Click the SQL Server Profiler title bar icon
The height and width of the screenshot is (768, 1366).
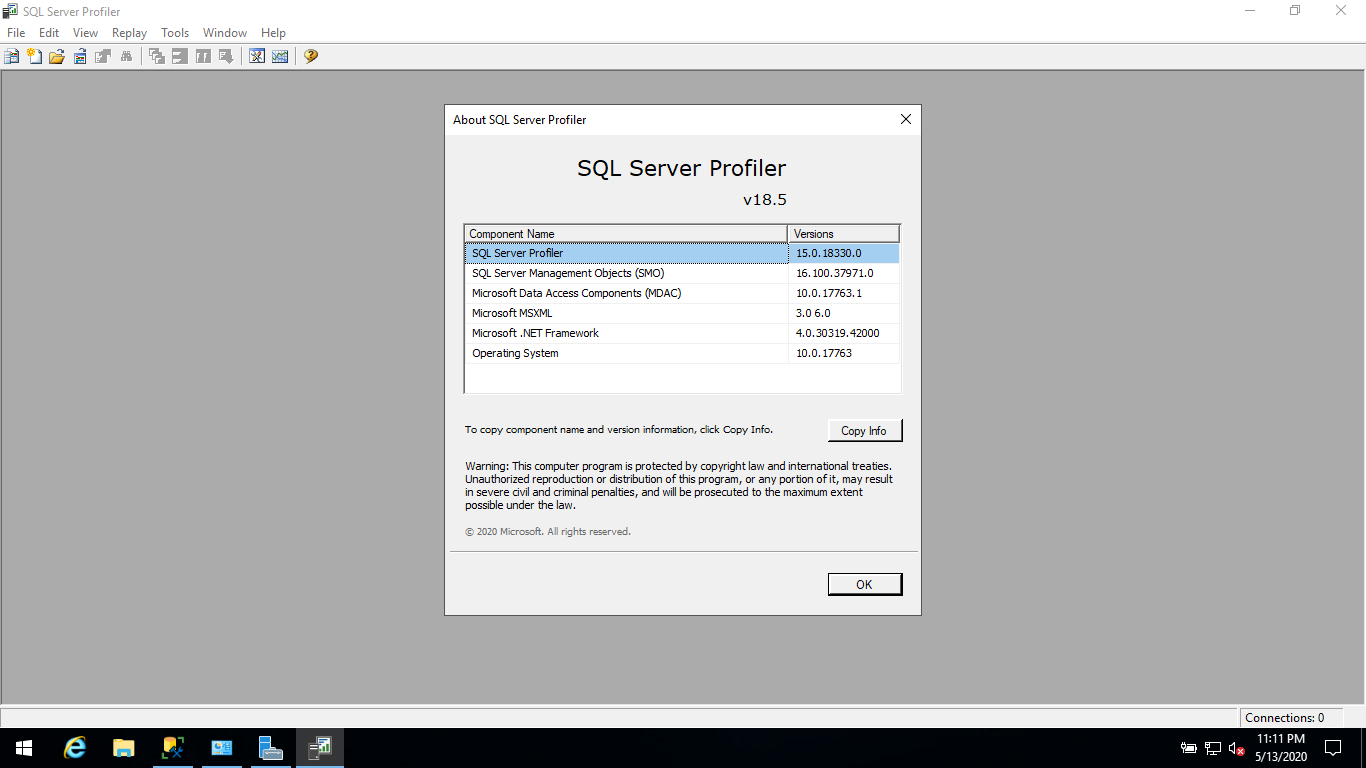(x=10, y=11)
